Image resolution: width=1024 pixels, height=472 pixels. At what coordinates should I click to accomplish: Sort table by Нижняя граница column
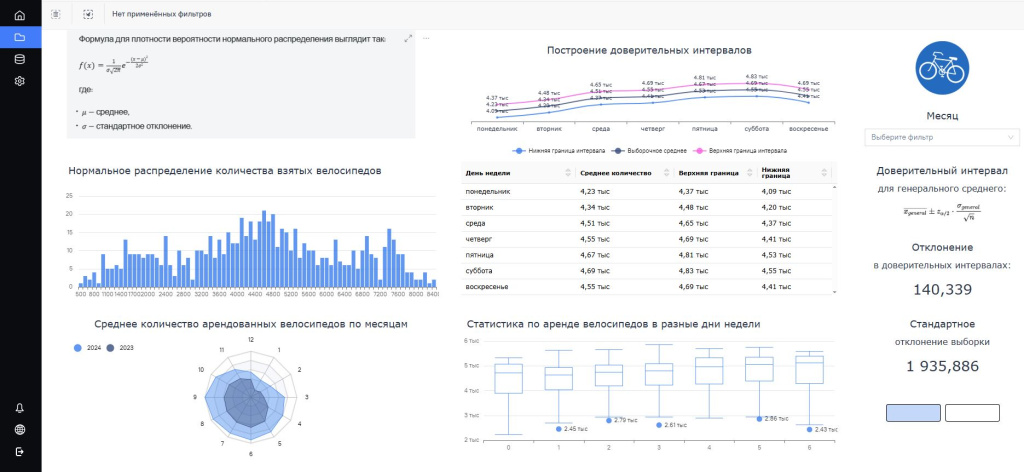pyautogui.click(x=826, y=173)
